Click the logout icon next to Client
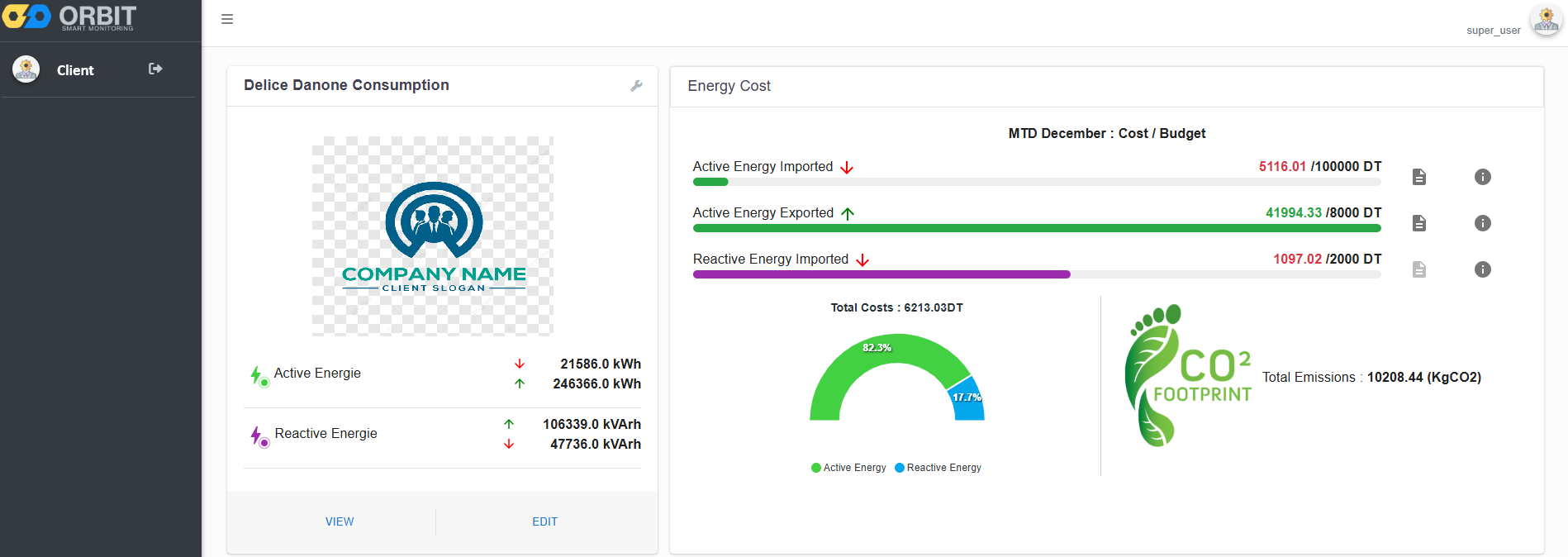The image size is (1568, 557). (155, 69)
